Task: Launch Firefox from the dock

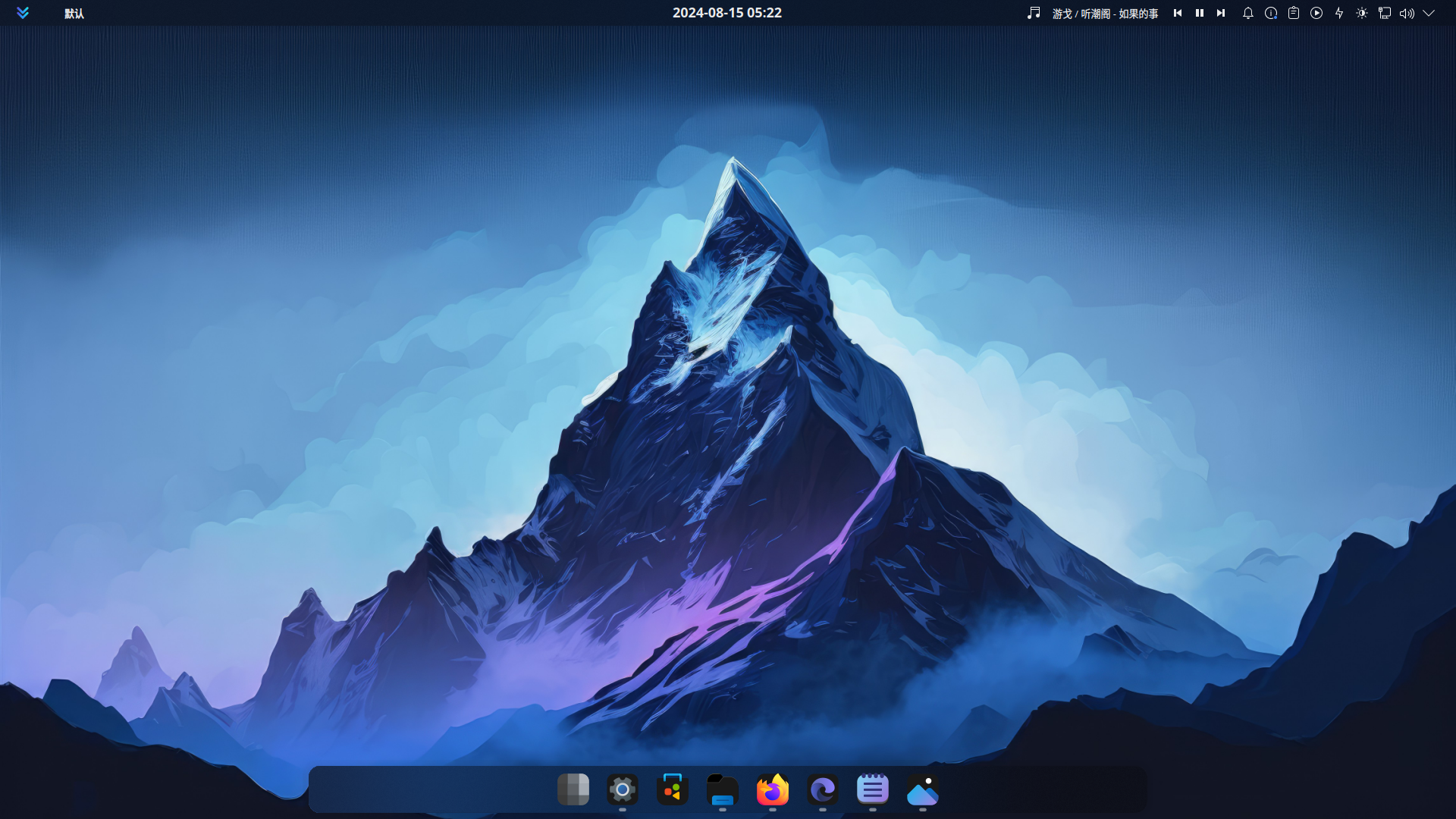Action: [x=773, y=789]
